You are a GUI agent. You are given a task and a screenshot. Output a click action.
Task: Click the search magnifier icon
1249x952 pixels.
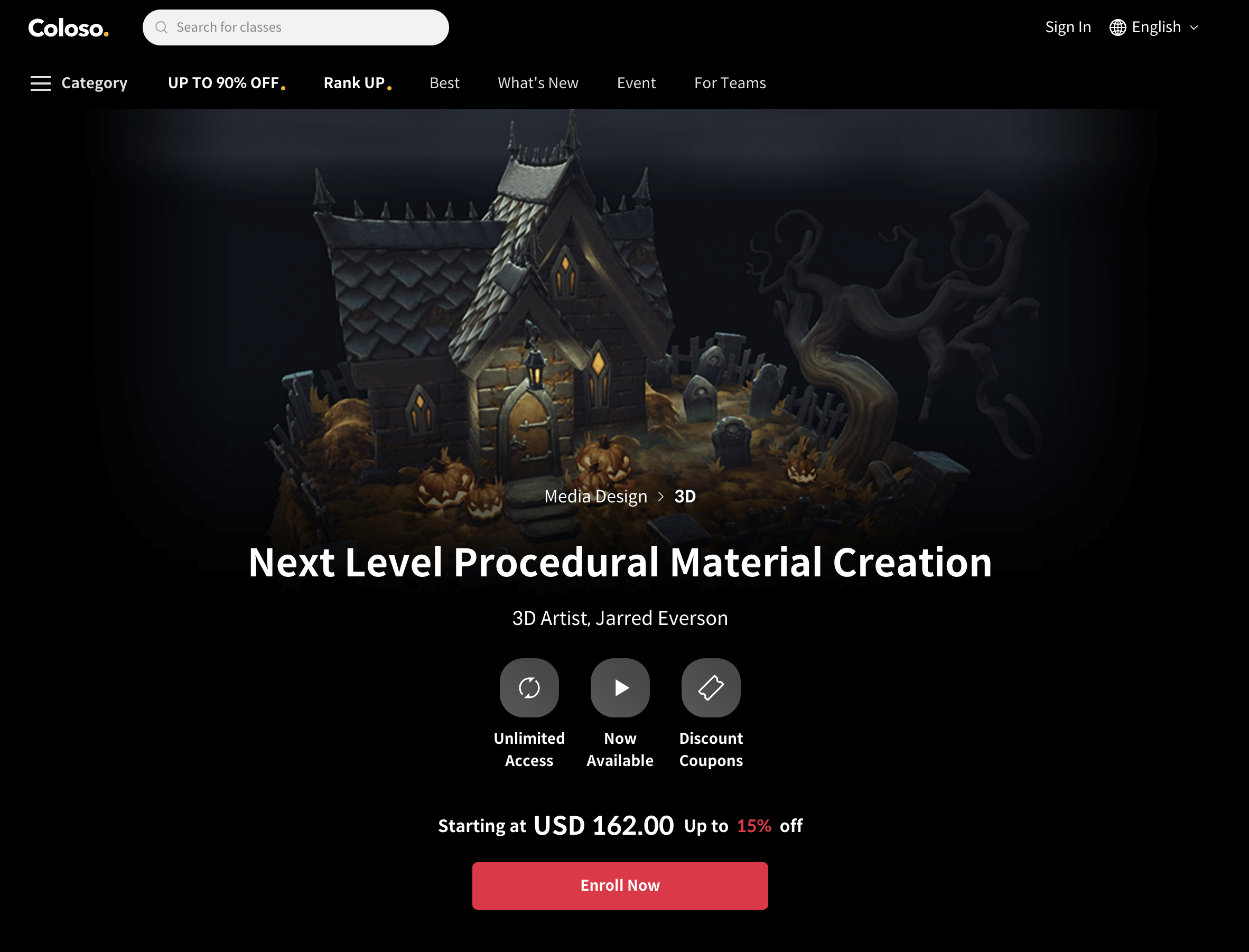pyautogui.click(x=162, y=27)
